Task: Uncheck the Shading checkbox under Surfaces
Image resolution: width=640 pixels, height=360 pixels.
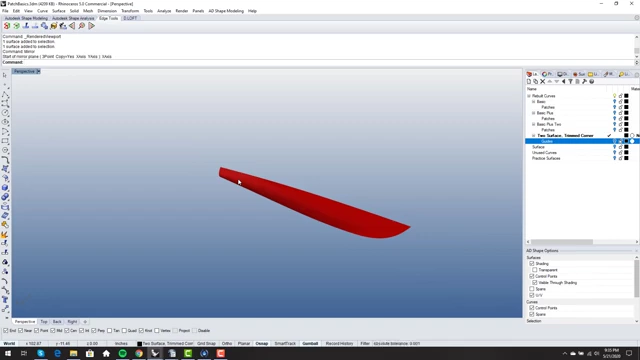Action: pos(531,264)
